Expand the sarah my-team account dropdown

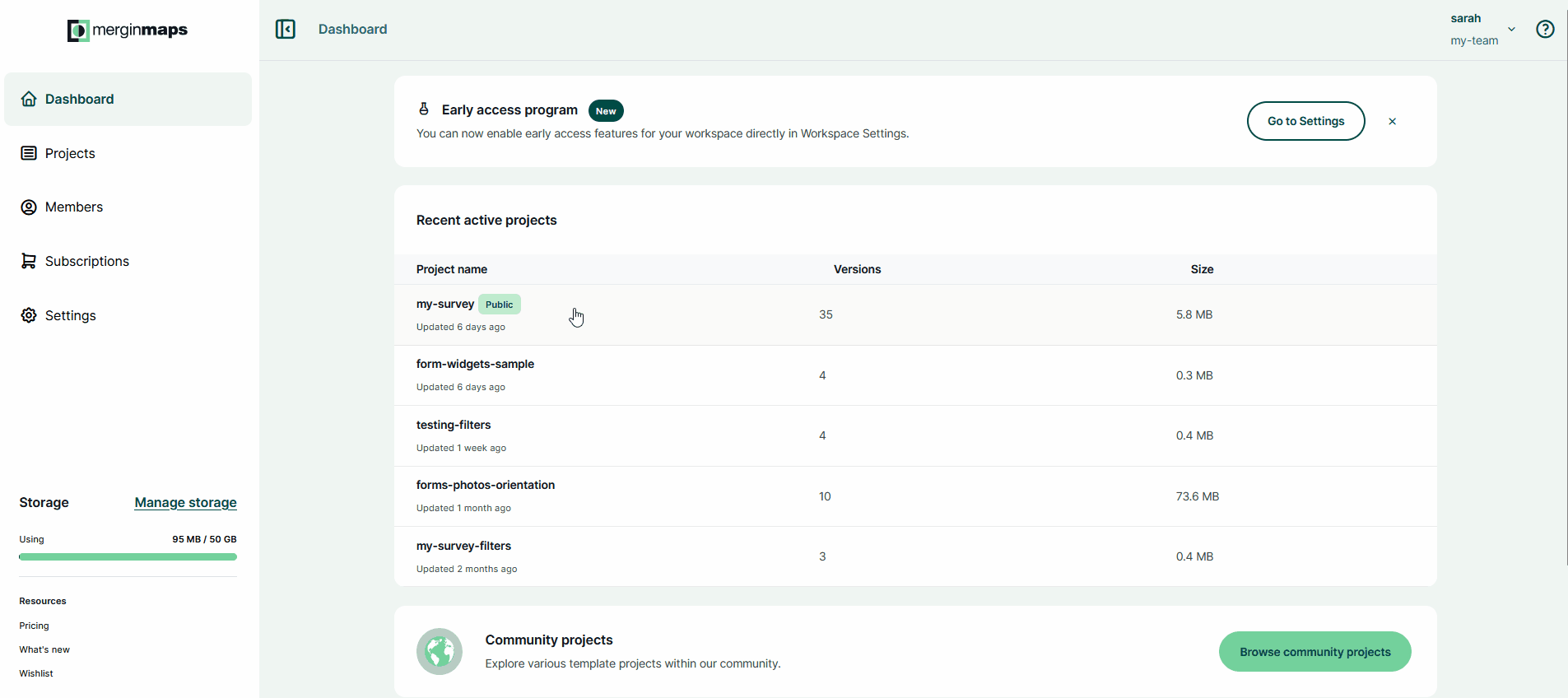point(1511,30)
